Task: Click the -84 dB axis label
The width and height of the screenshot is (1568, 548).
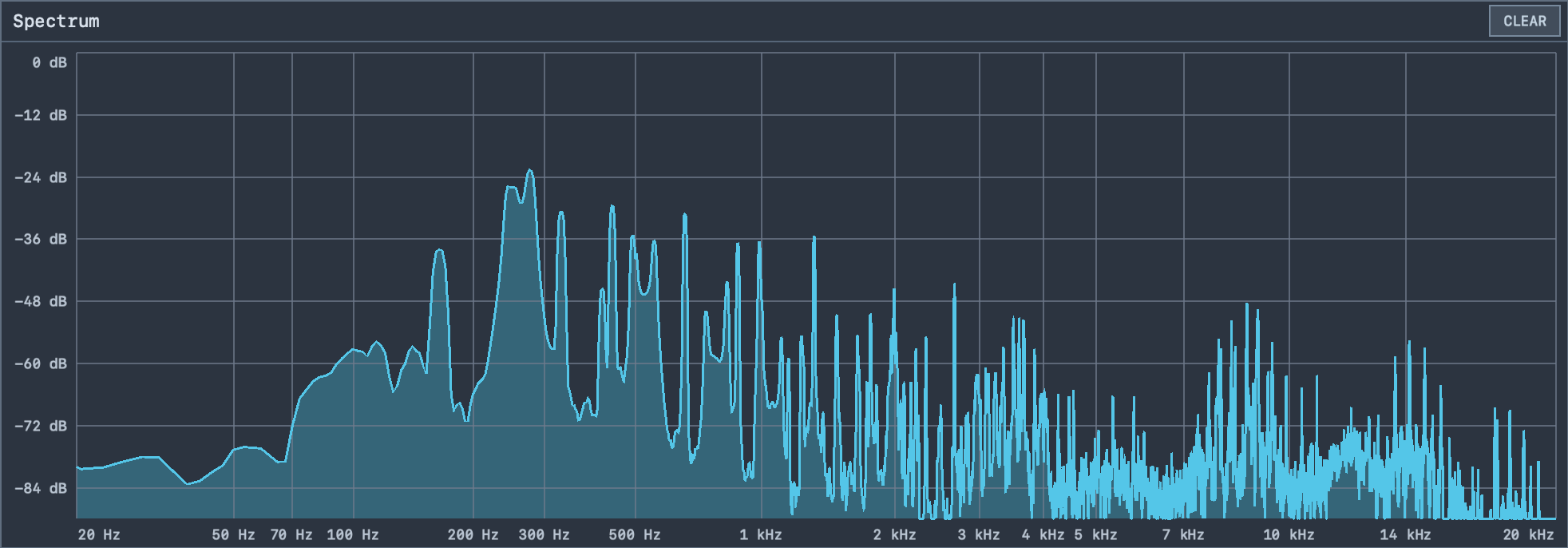Action: click(x=41, y=488)
